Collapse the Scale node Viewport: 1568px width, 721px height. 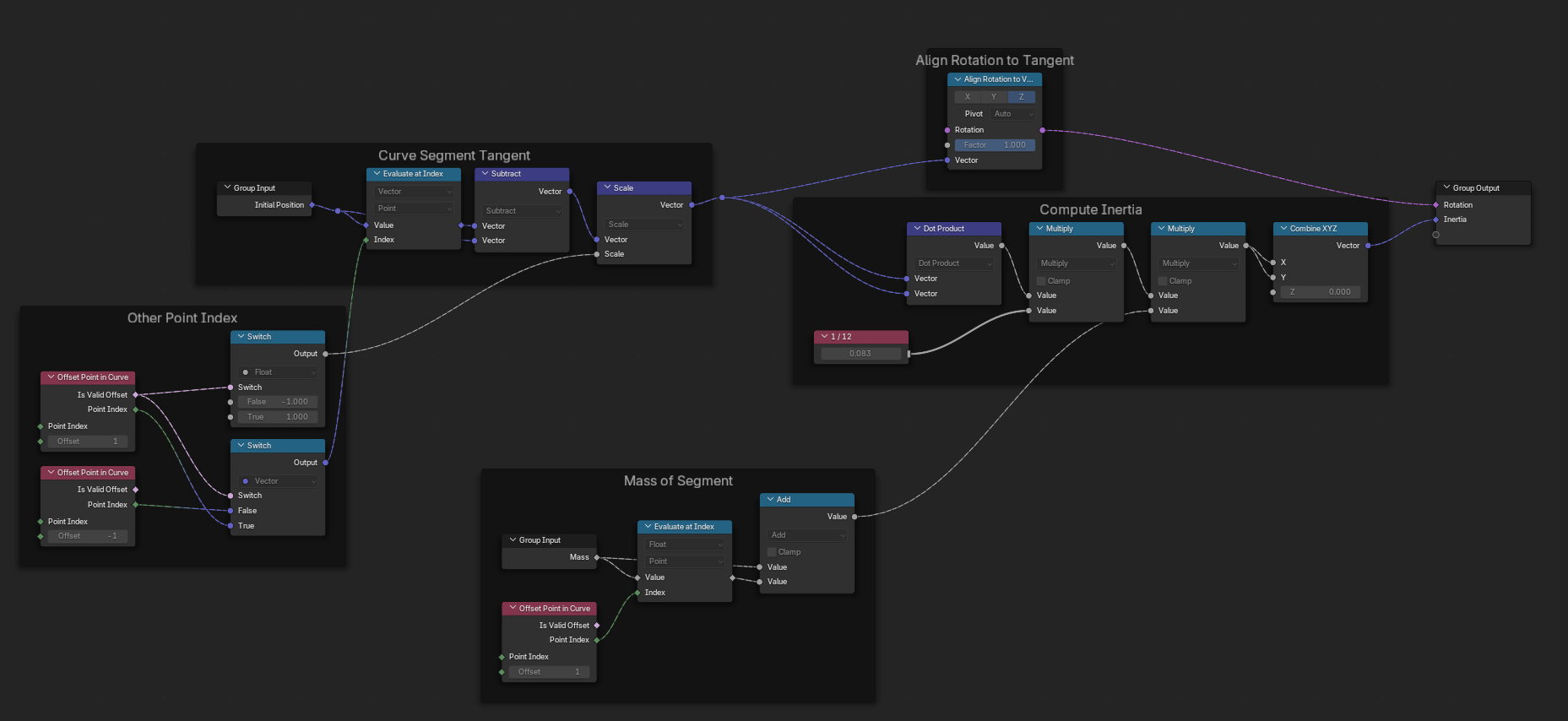607,187
